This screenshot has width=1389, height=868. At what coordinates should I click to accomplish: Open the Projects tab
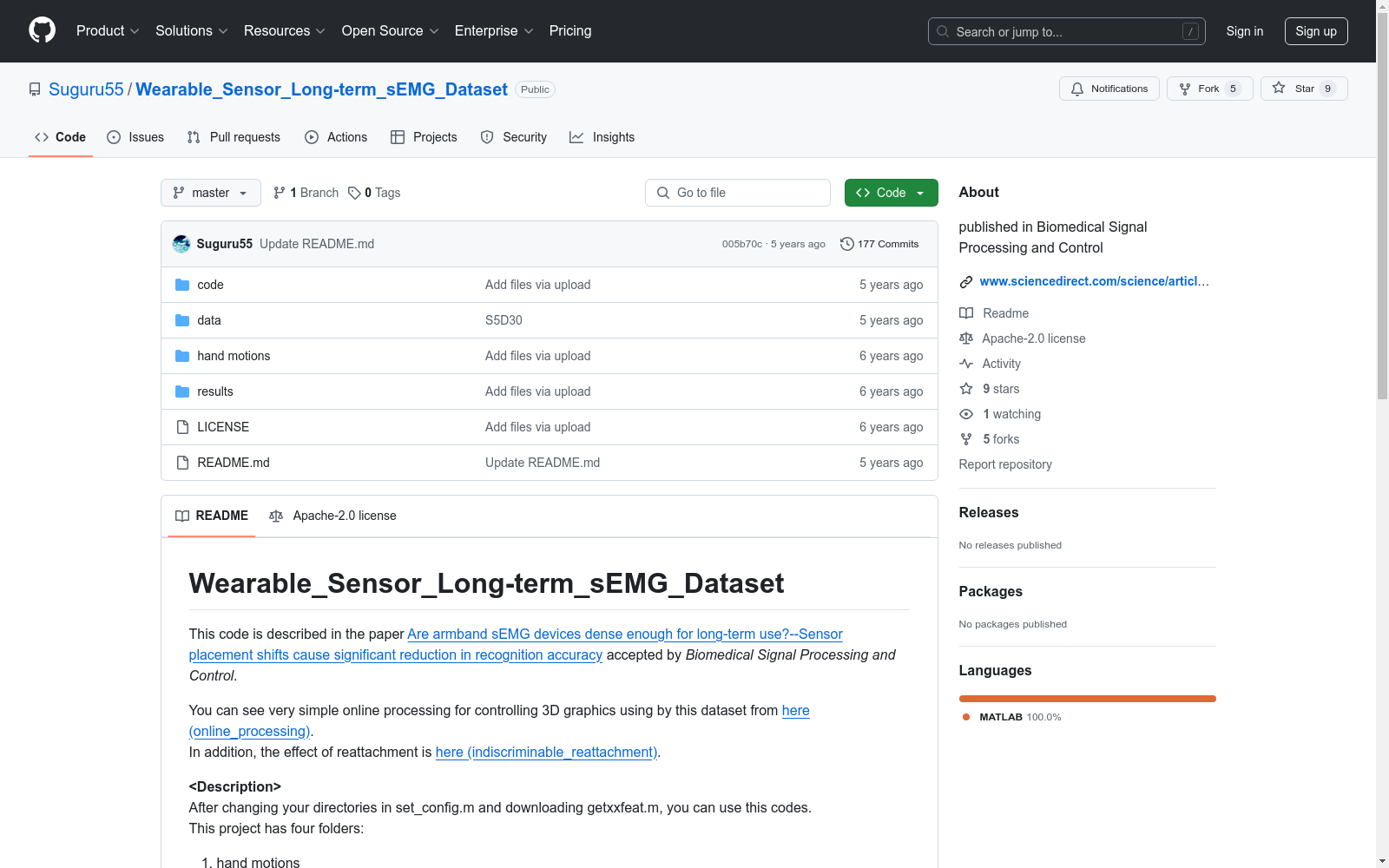(424, 137)
